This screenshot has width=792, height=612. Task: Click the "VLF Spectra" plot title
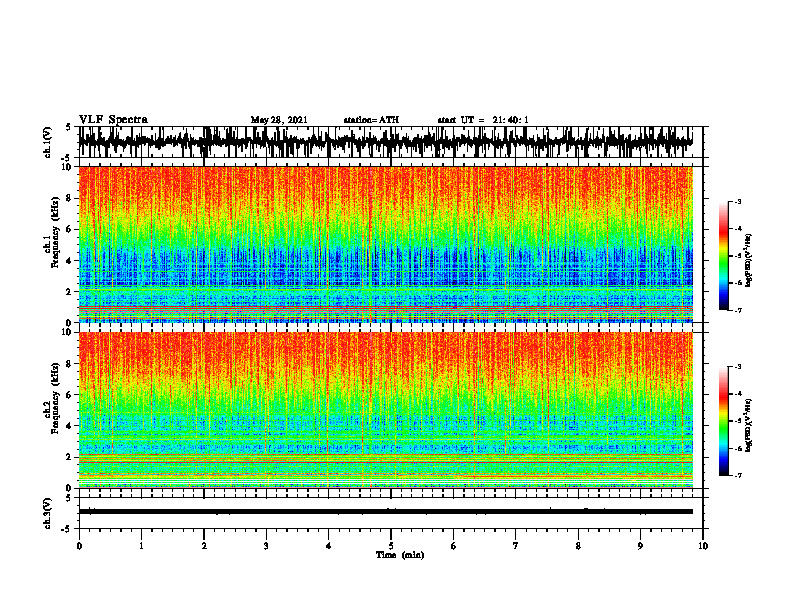pyautogui.click(x=113, y=120)
